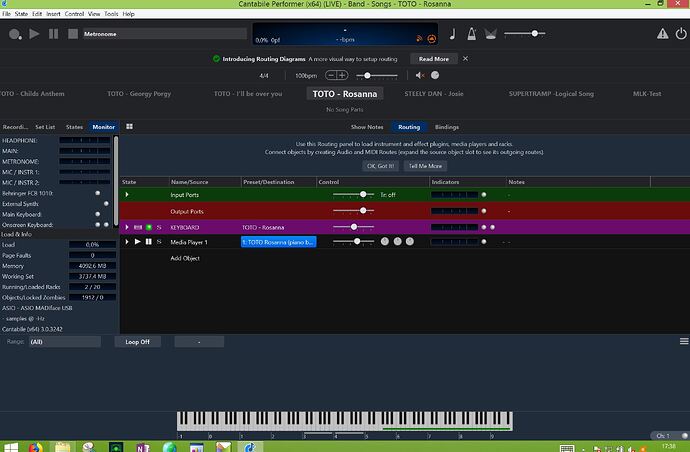This screenshot has width=690, height=452.
Task: Select the song TOTO - I'll be over you
Action: [x=248, y=94]
